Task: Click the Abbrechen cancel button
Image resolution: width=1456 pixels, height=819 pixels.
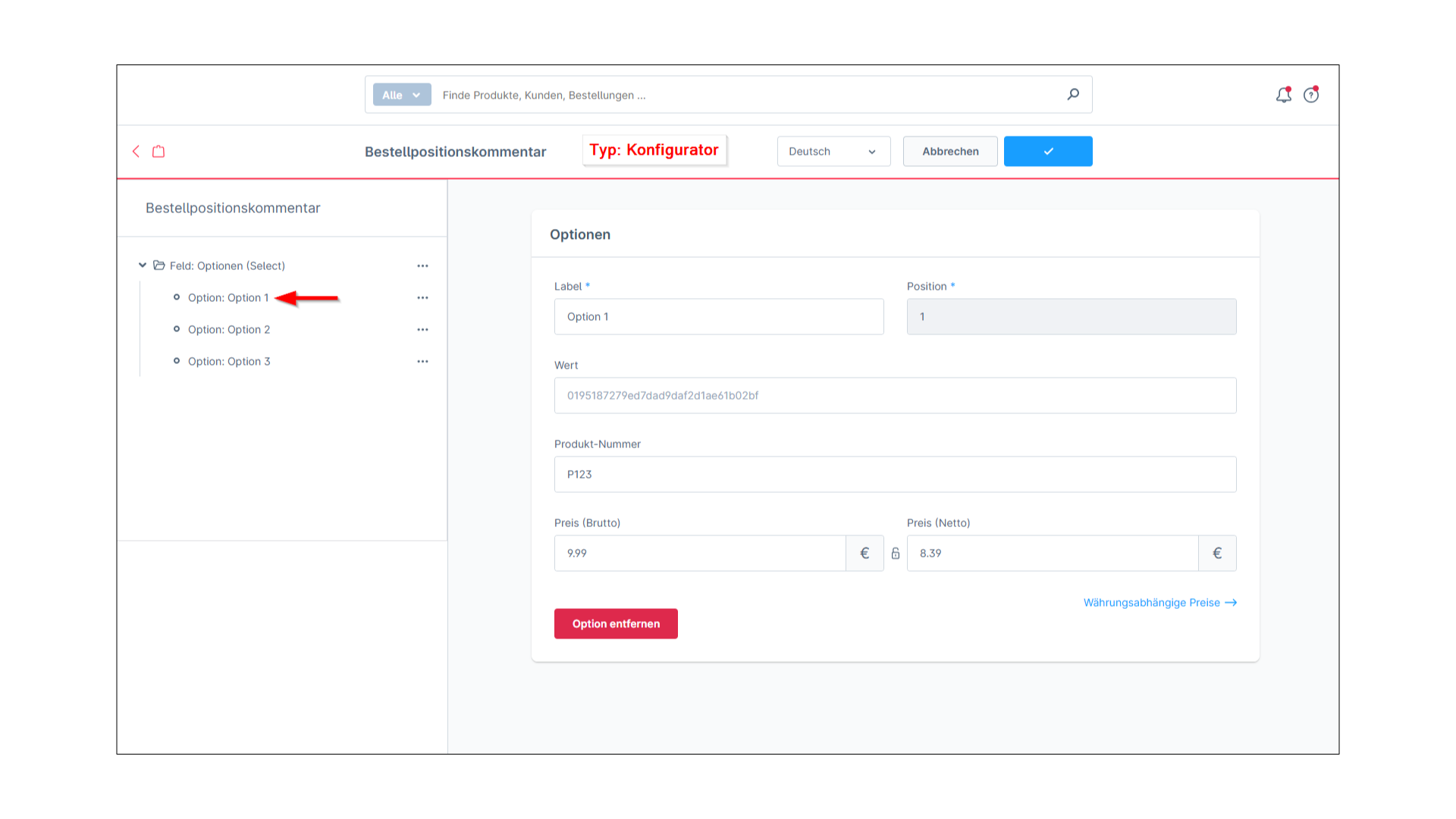Action: 950,151
